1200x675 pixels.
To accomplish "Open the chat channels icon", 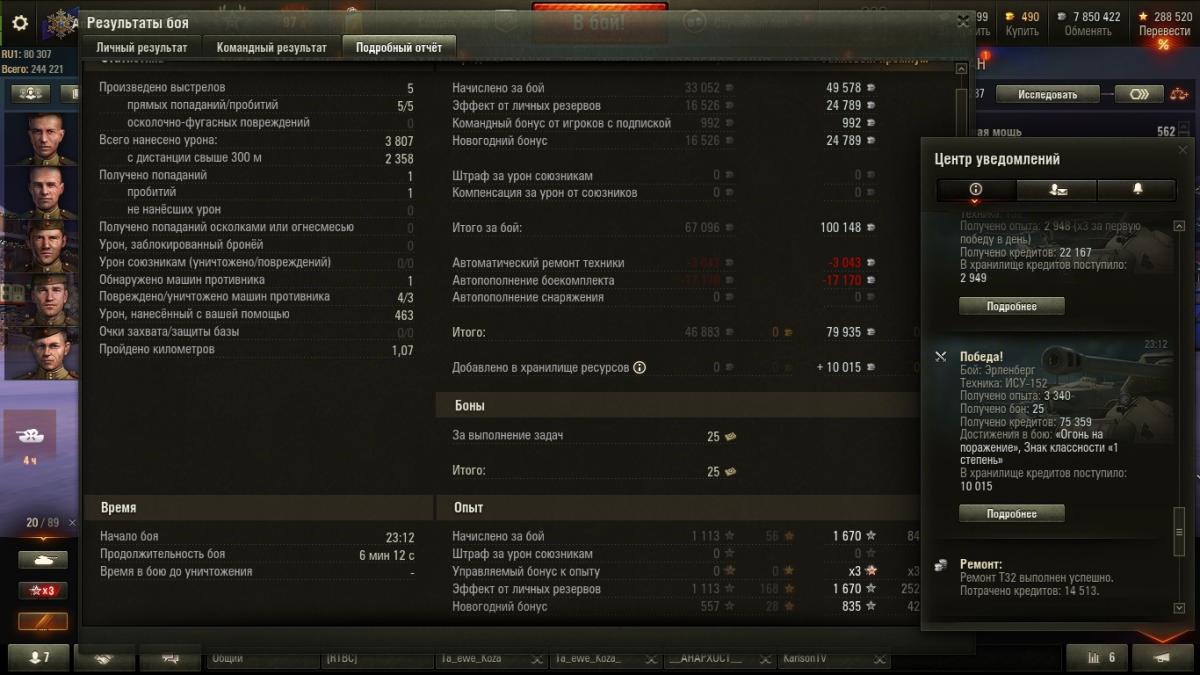I will [x=170, y=657].
